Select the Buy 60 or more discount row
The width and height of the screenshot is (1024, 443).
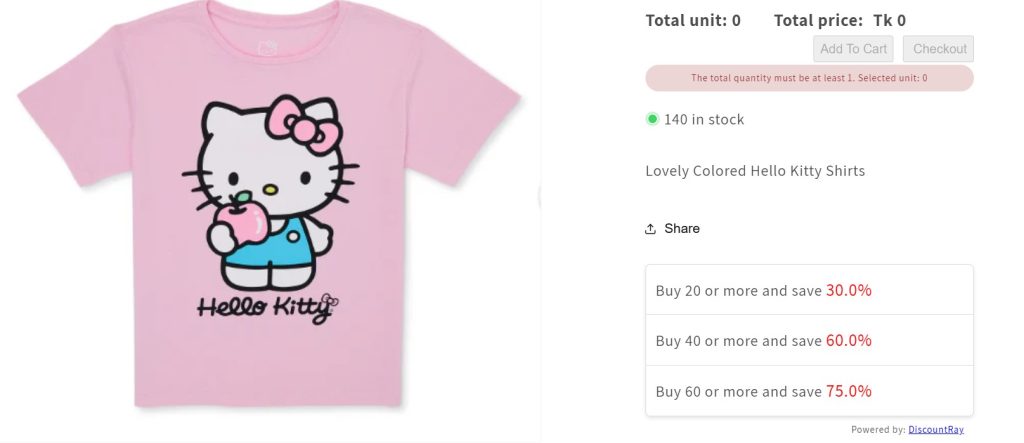pyautogui.click(x=808, y=391)
